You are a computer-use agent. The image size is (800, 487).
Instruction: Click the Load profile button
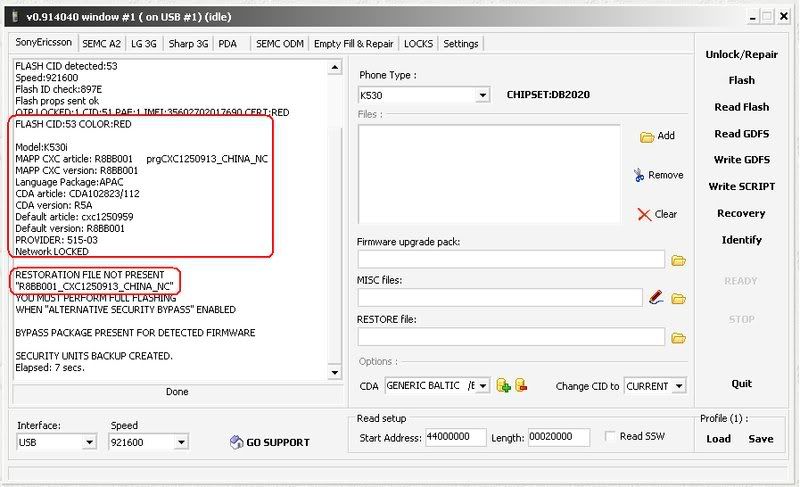coord(718,439)
